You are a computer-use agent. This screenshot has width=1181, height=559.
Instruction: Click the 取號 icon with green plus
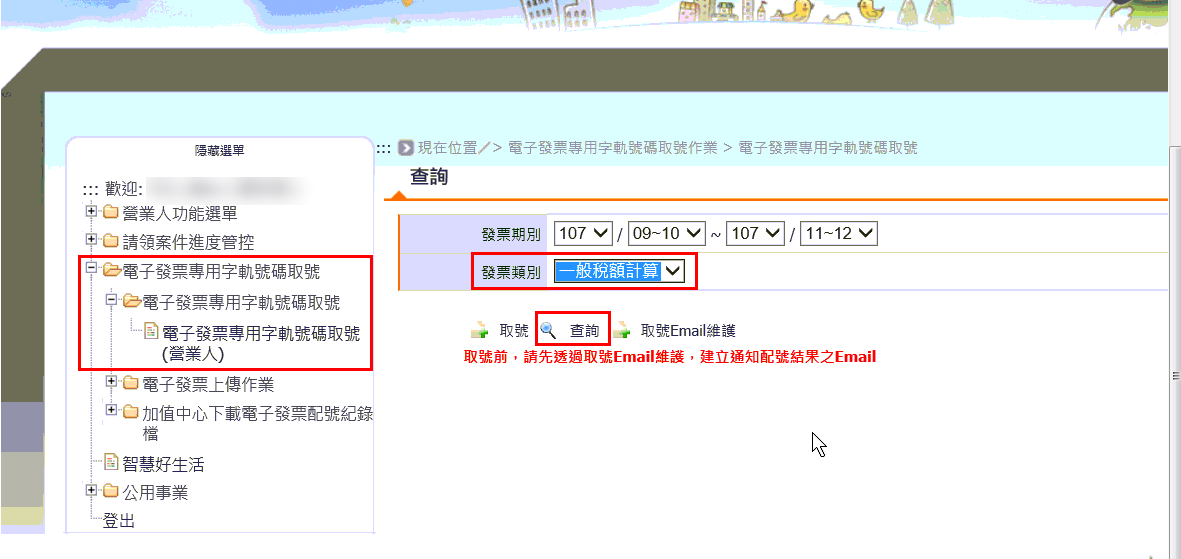click(x=479, y=330)
